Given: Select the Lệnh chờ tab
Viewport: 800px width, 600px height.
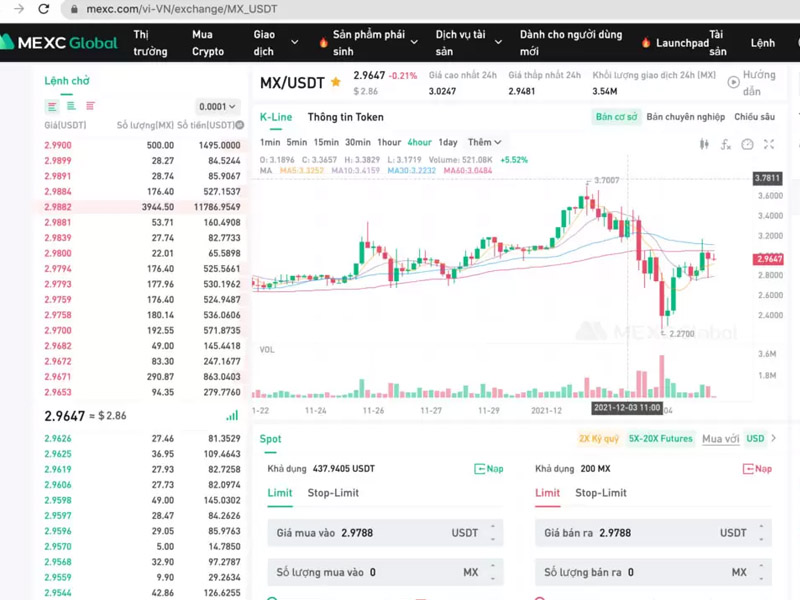Looking at the screenshot, I should pyautogui.click(x=67, y=81).
